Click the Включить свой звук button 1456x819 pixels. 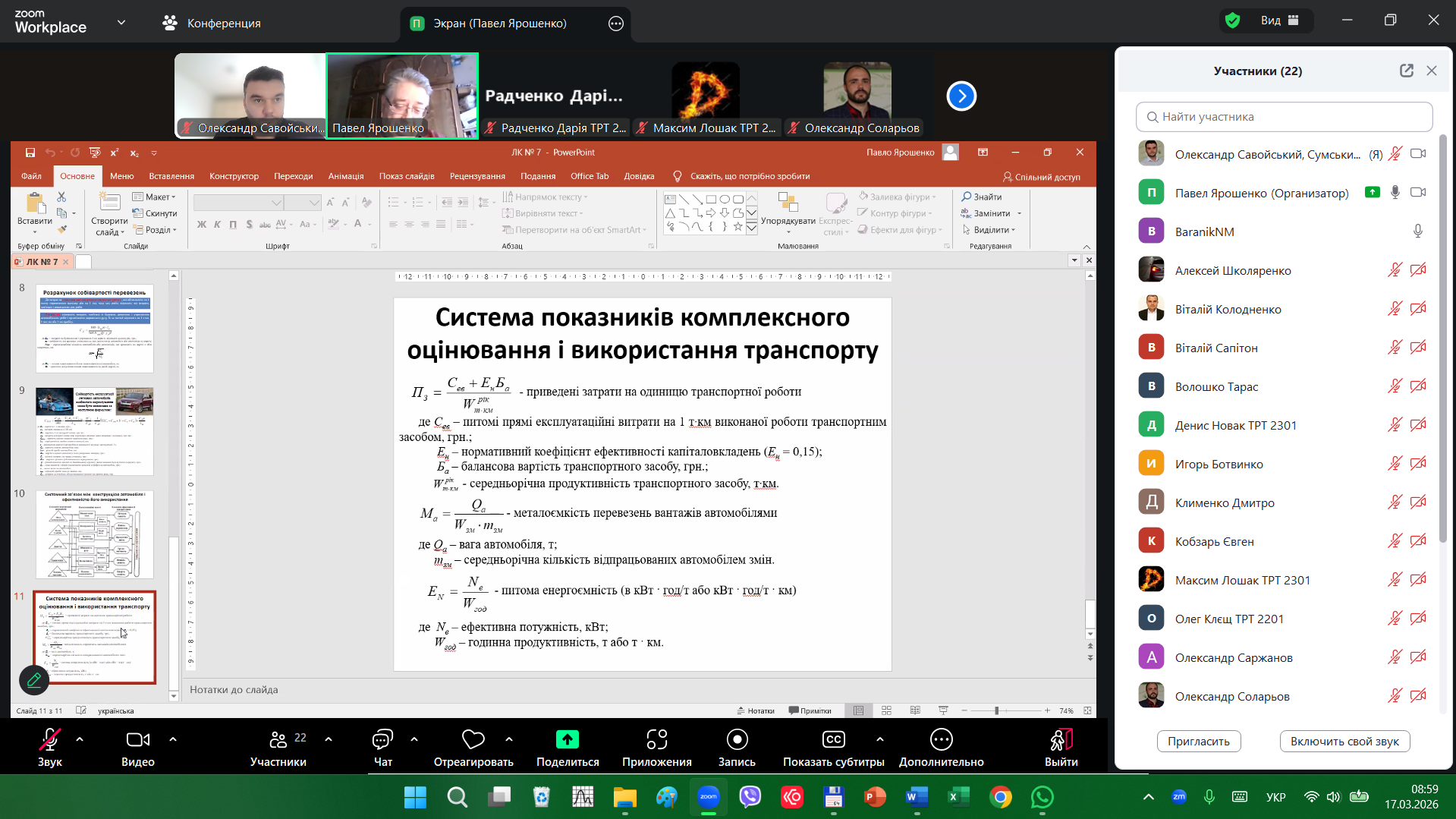(x=1344, y=742)
